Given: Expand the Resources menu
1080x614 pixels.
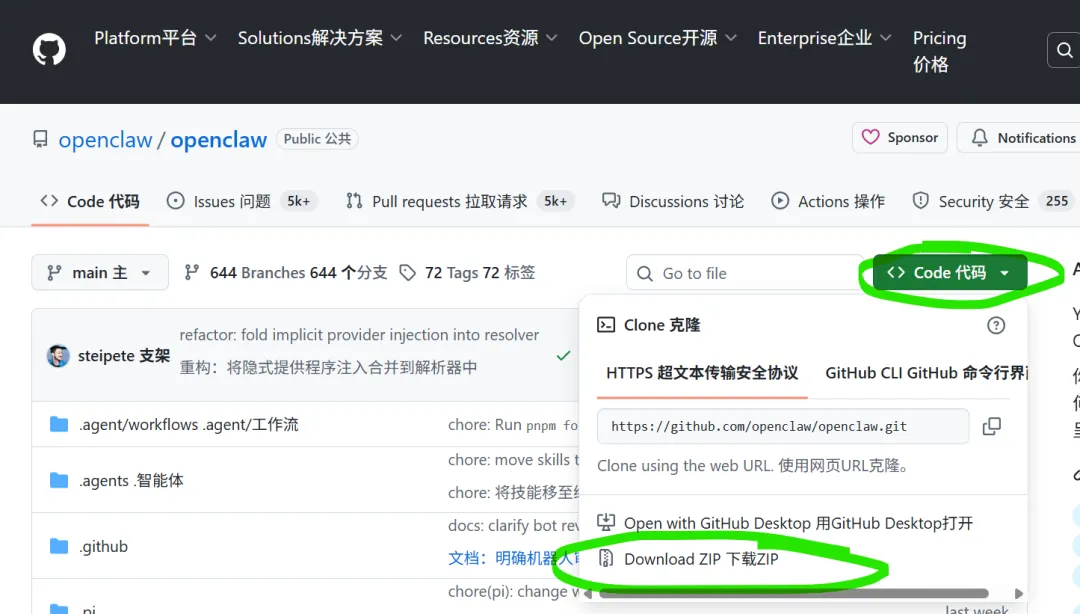Looking at the screenshot, I should click(x=490, y=38).
